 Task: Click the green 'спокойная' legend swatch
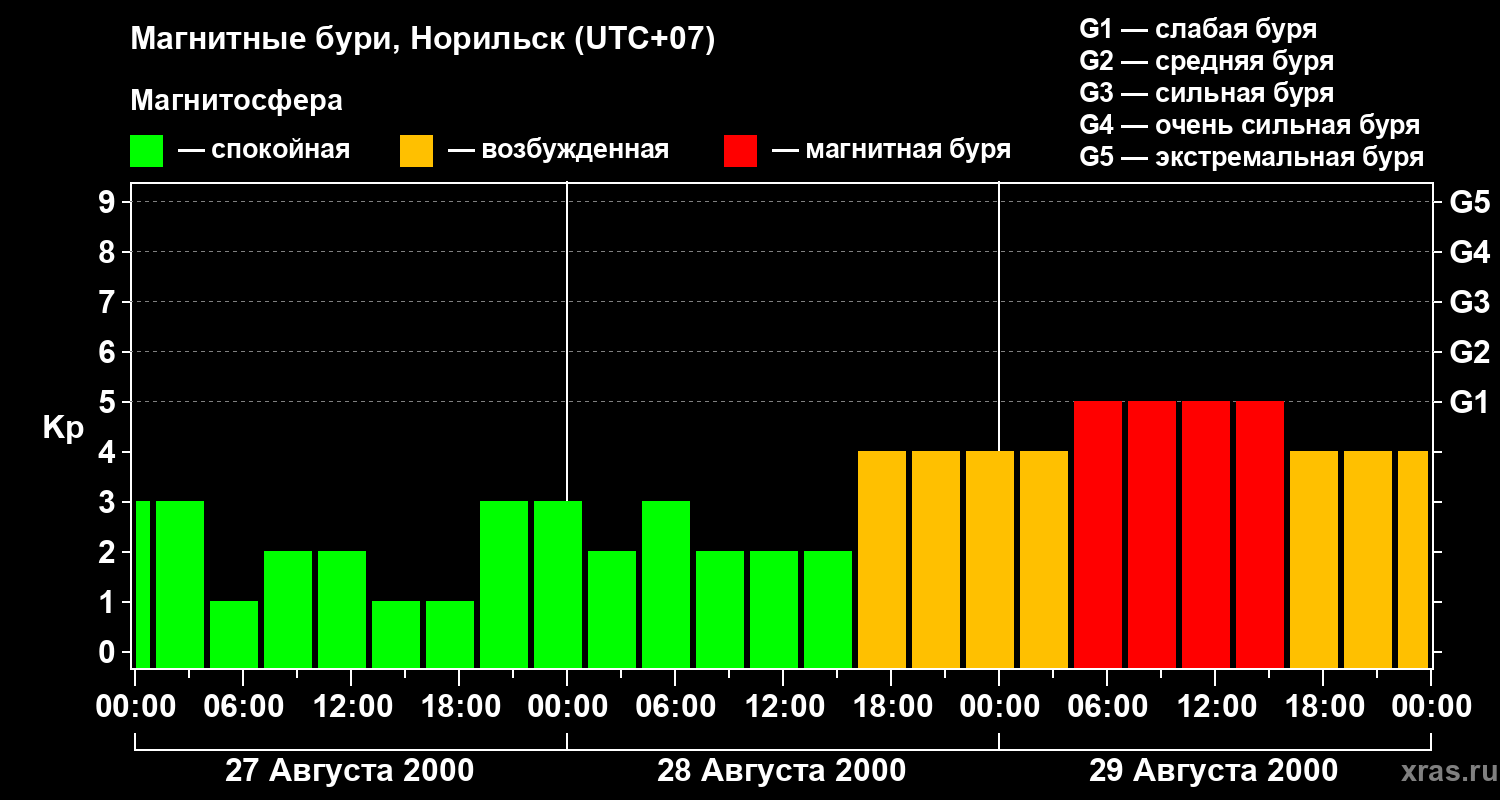coord(146,151)
